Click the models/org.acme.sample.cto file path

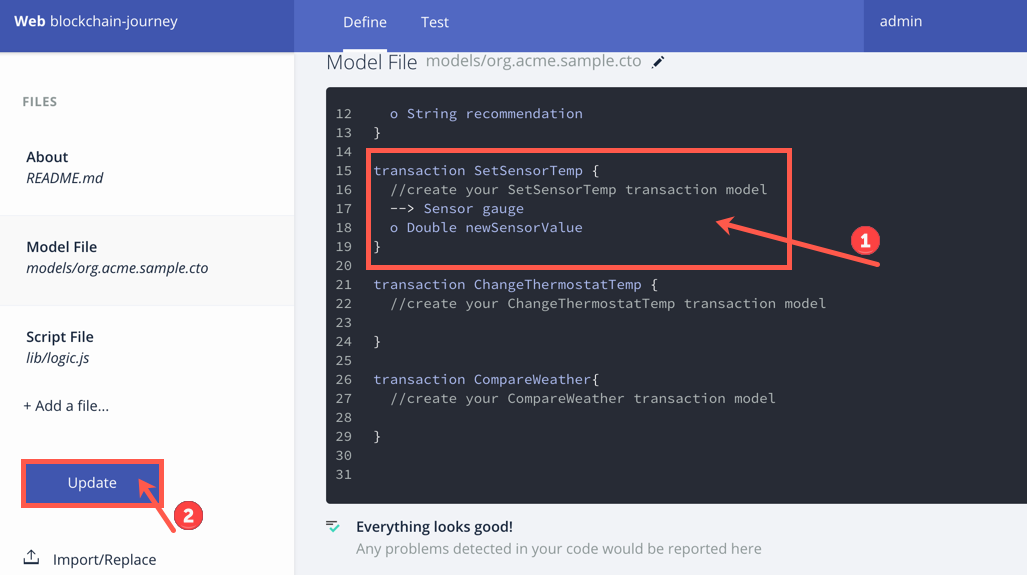[533, 61]
